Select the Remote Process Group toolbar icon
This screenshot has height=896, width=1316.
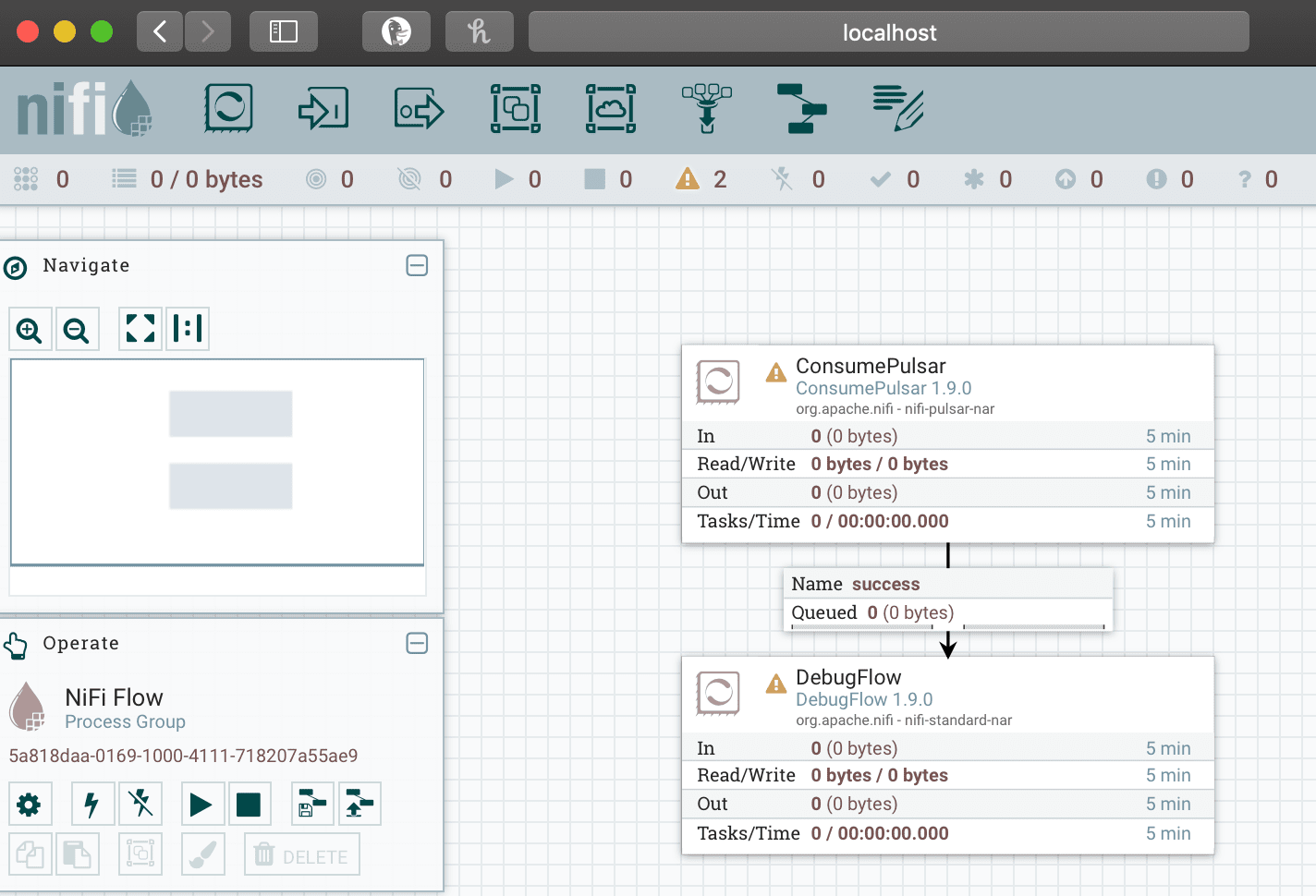click(611, 108)
